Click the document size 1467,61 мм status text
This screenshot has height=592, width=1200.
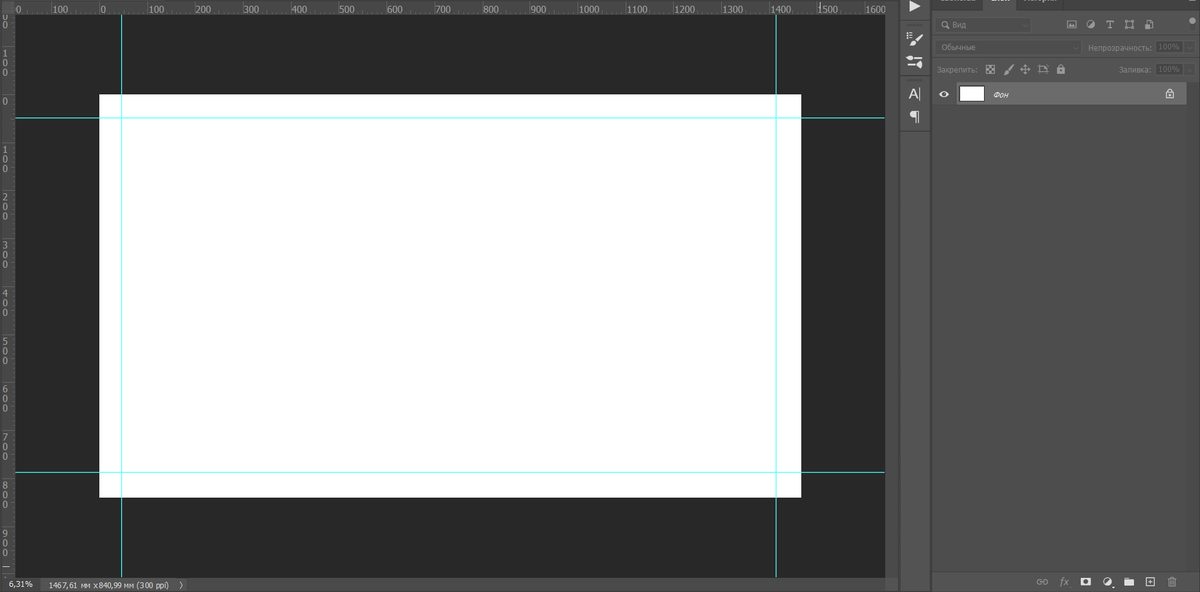click(110, 585)
